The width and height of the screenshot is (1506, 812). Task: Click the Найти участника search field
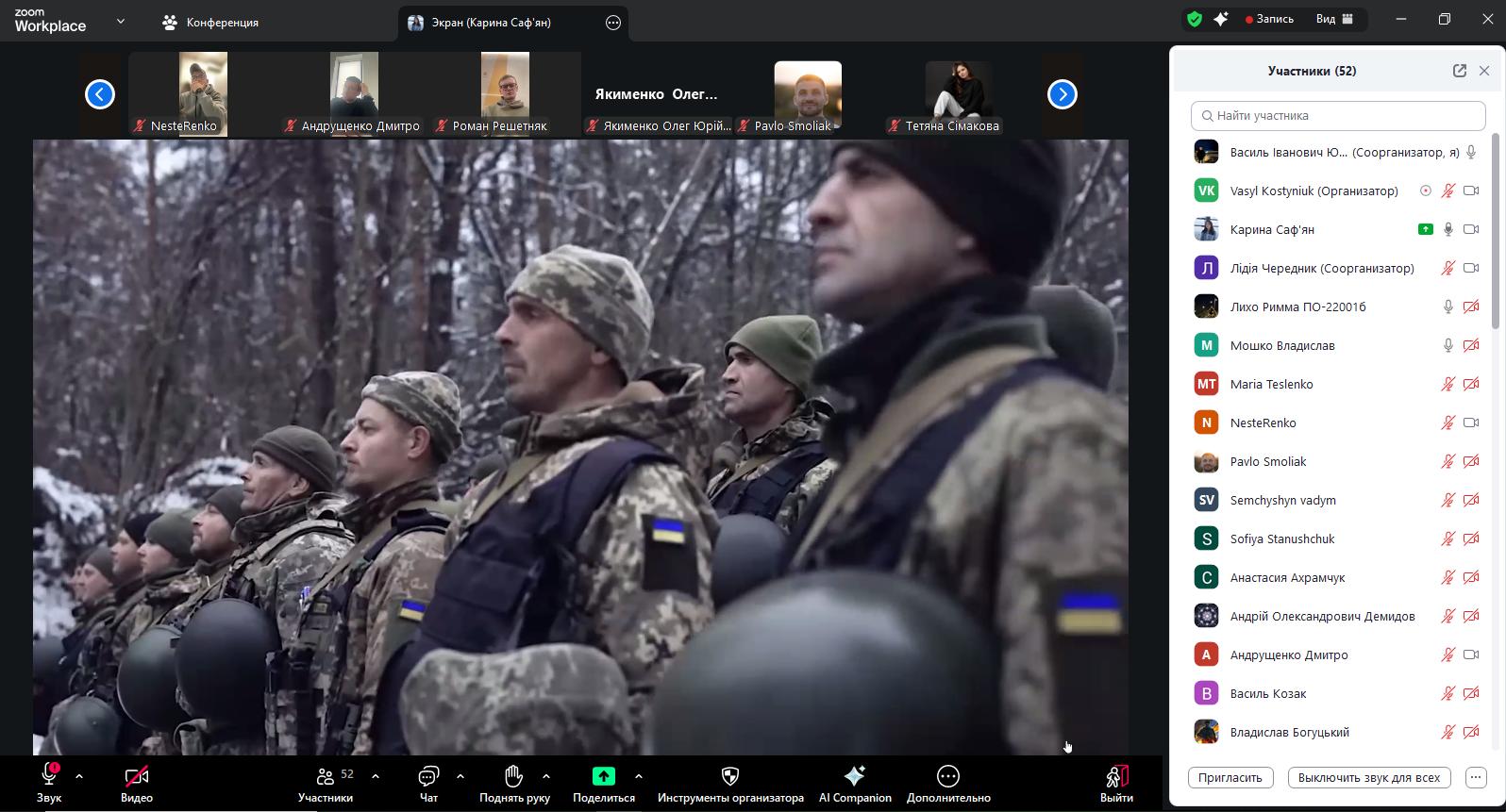click(1338, 115)
